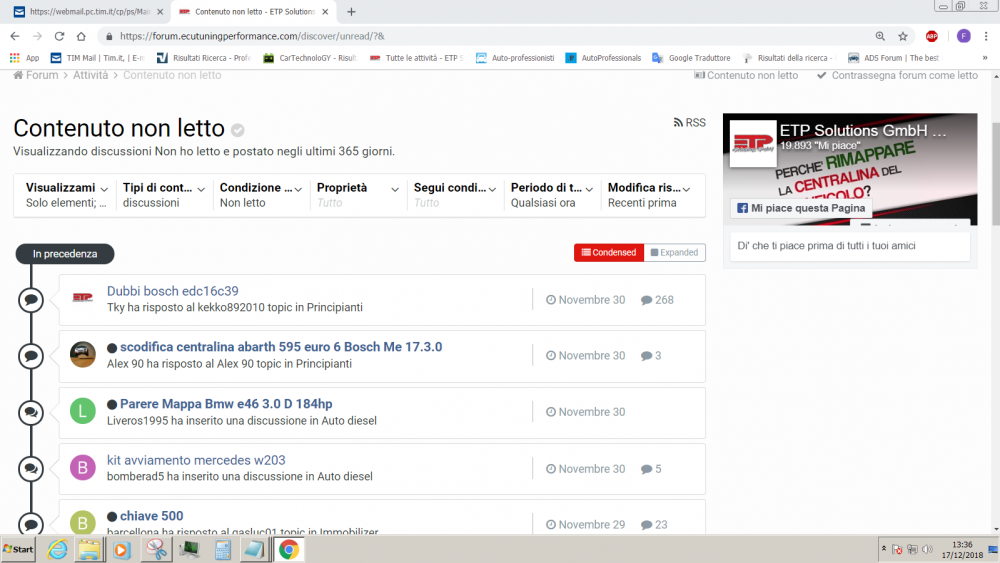Switch to Expanded view
Screen dimensions: 1000x563
tap(675, 253)
